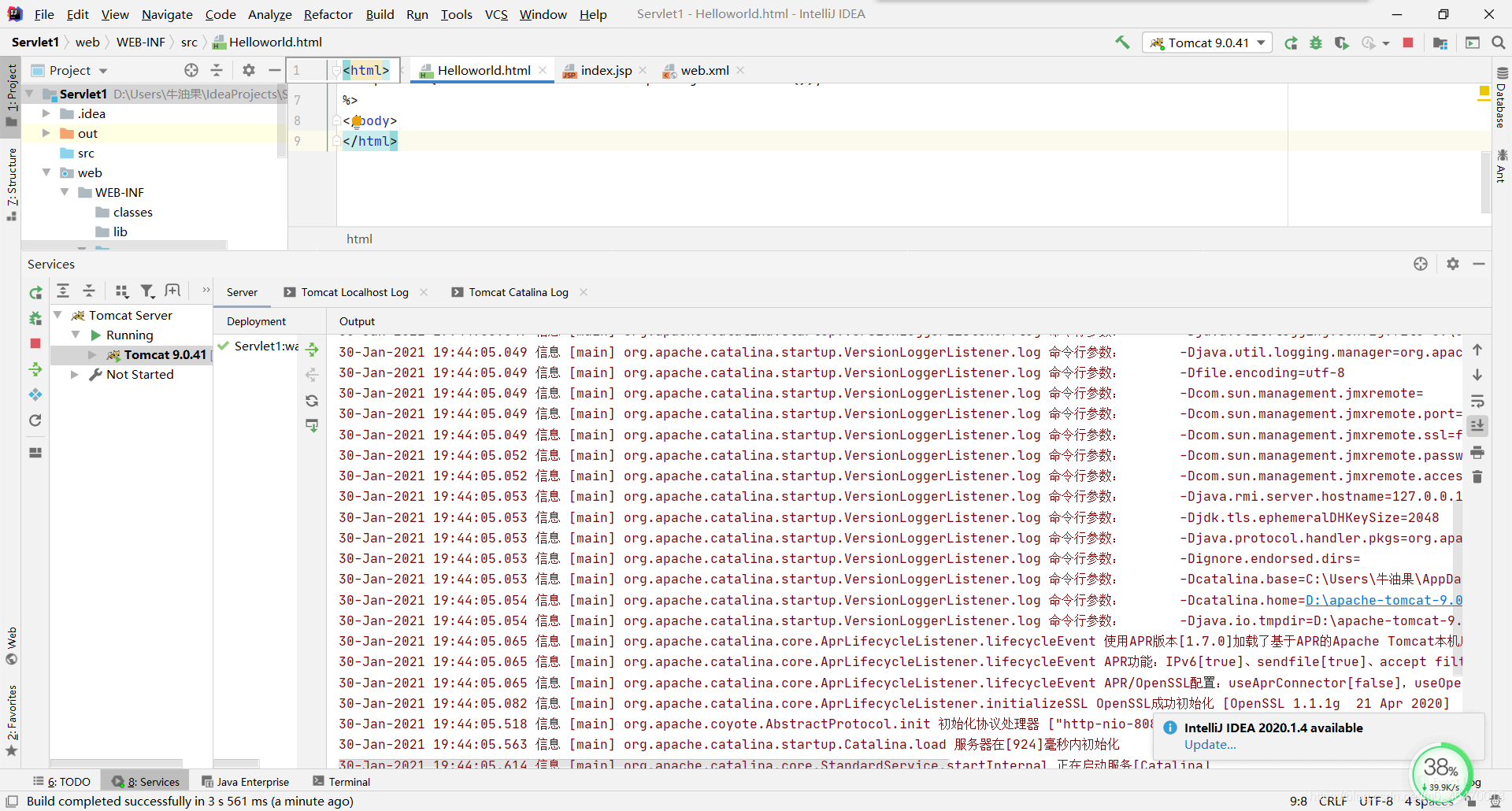This screenshot has width=1512, height=811.
Task: Switch to Tomcat Catalina Log tab
Action: (518, 292)
